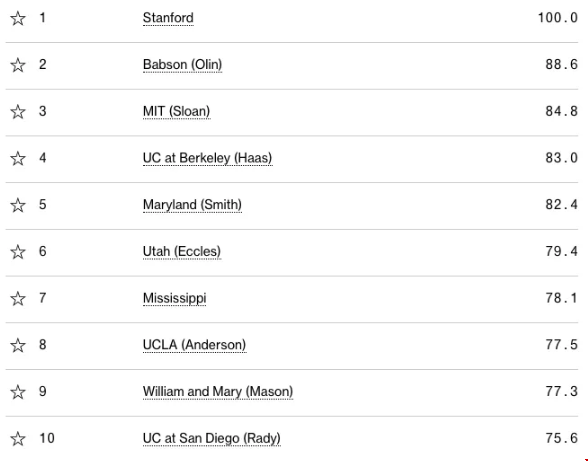Screen dimensions: 588x461
Task: Open UC at San Diego (Rady) link
Action: coord(212,438)
